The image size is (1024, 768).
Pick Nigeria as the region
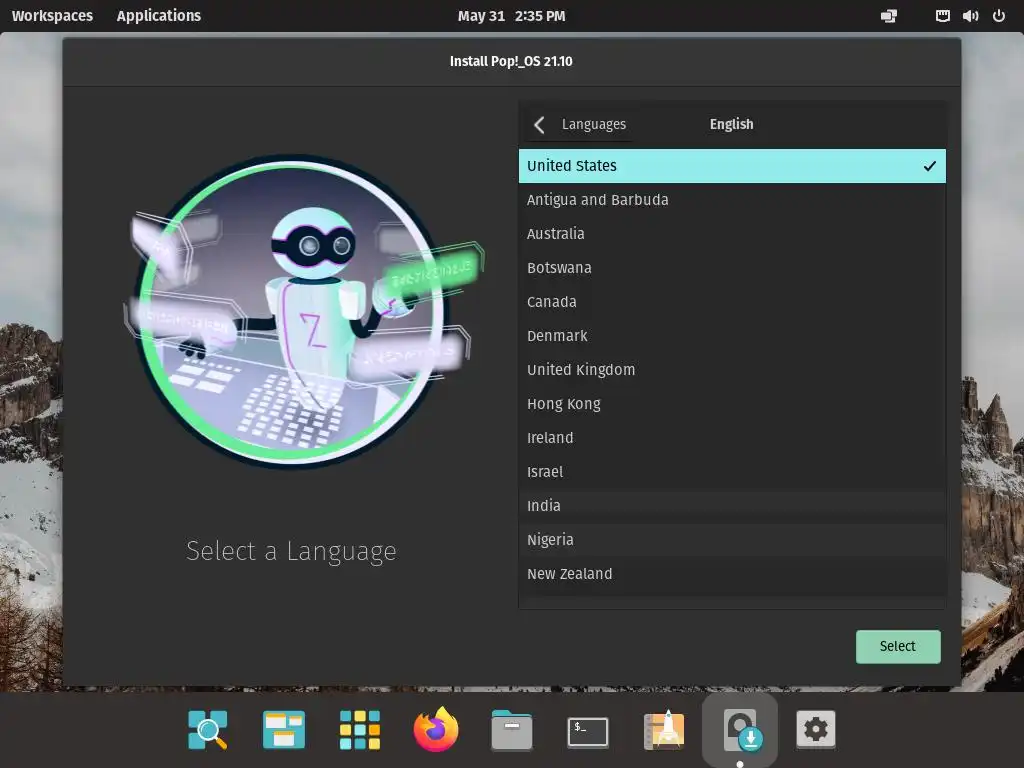click(732, 539)
